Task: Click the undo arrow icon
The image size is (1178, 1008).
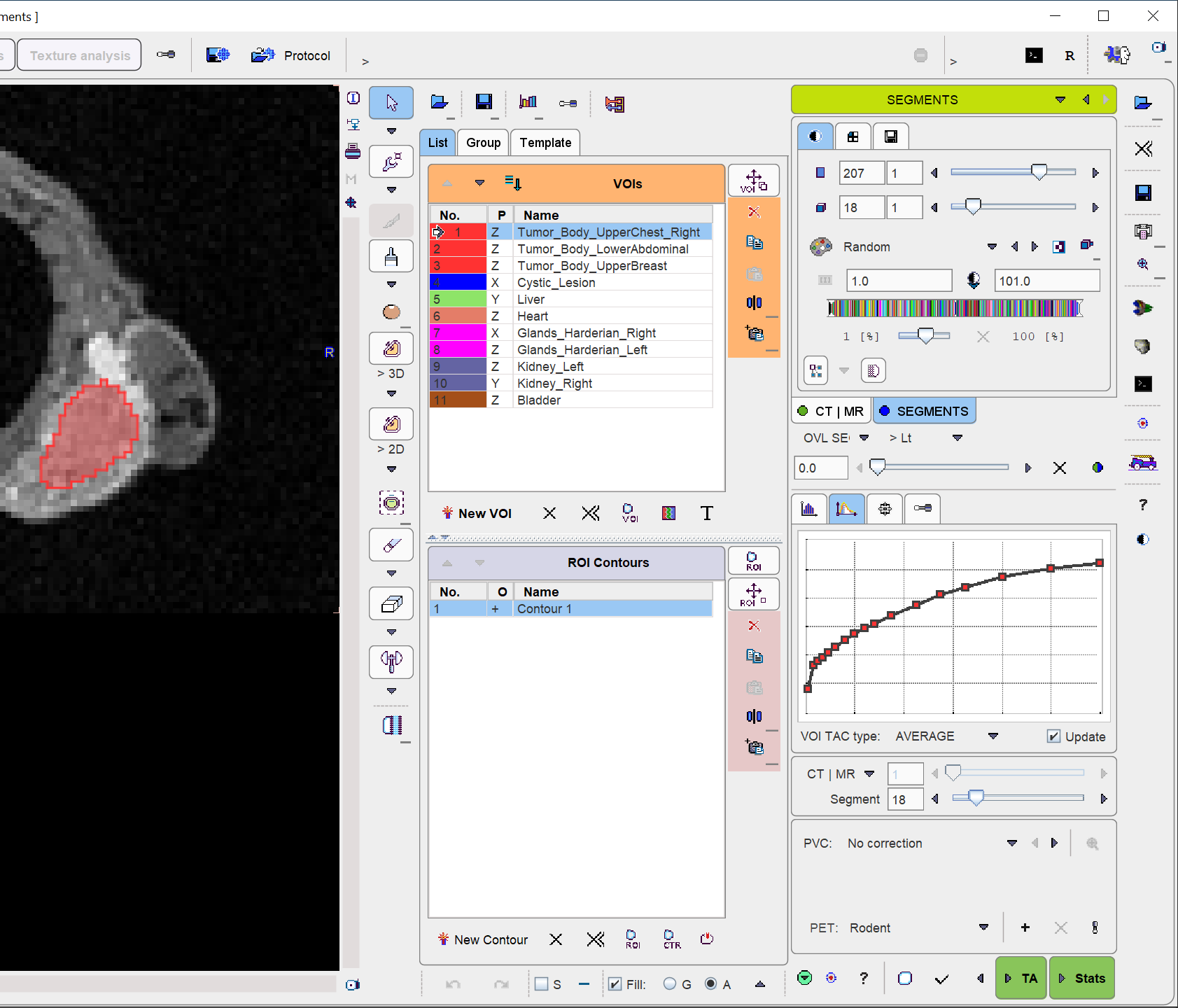Action: click(x=453, y=984)
